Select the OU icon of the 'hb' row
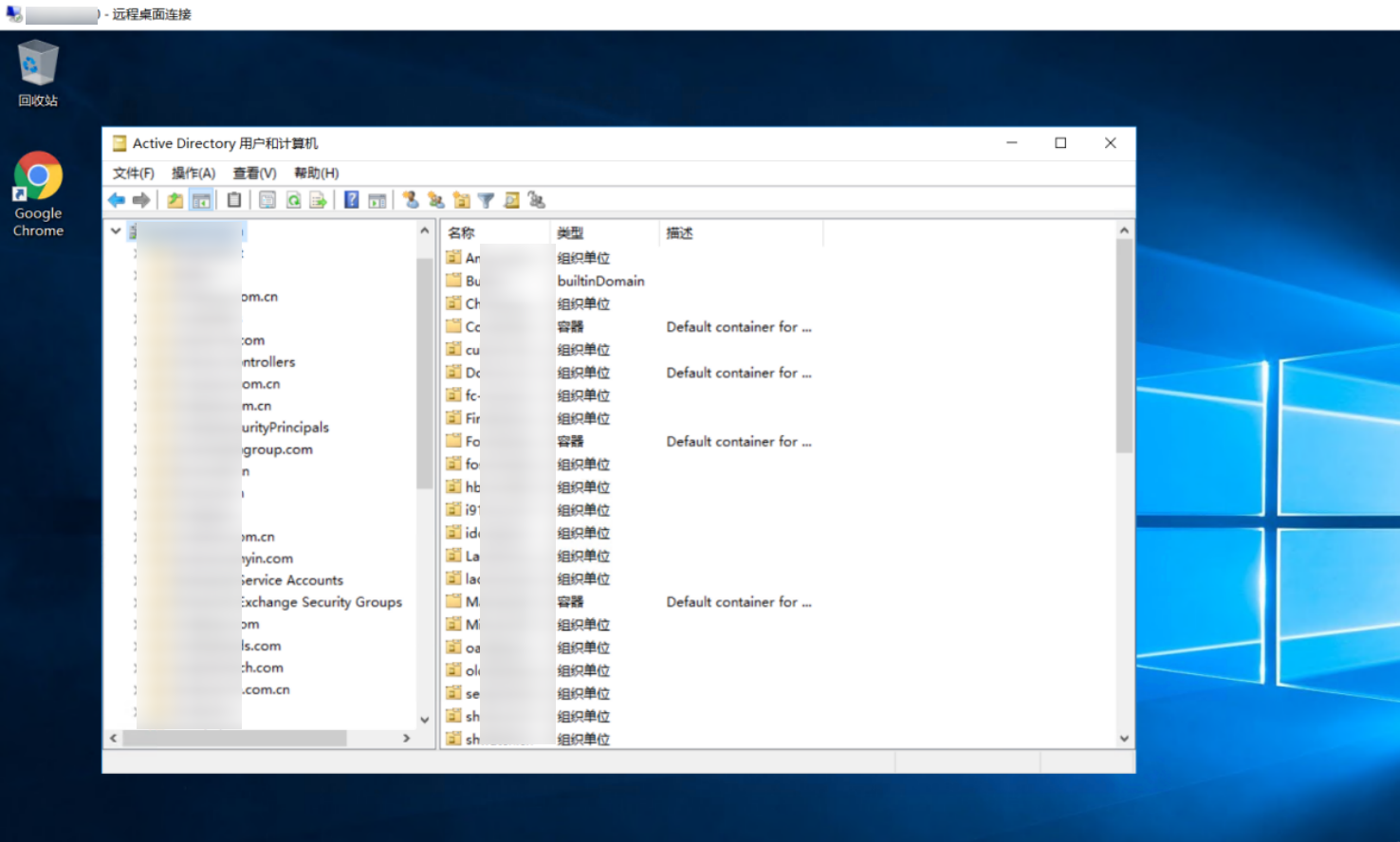Viewport: 1400px width, 842px height. click(453, 486)
